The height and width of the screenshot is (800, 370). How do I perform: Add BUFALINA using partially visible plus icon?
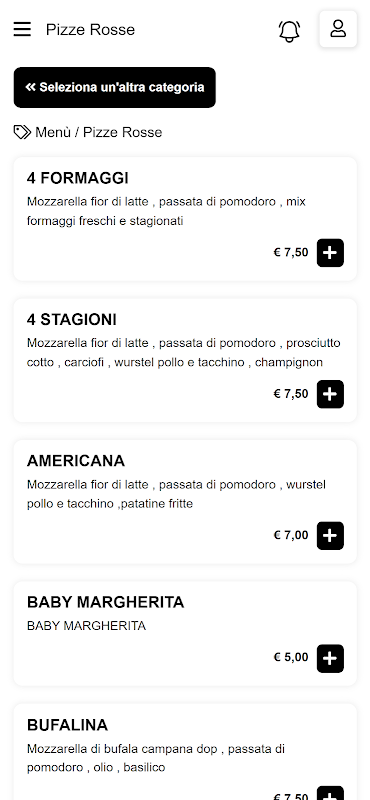(330, 793)
